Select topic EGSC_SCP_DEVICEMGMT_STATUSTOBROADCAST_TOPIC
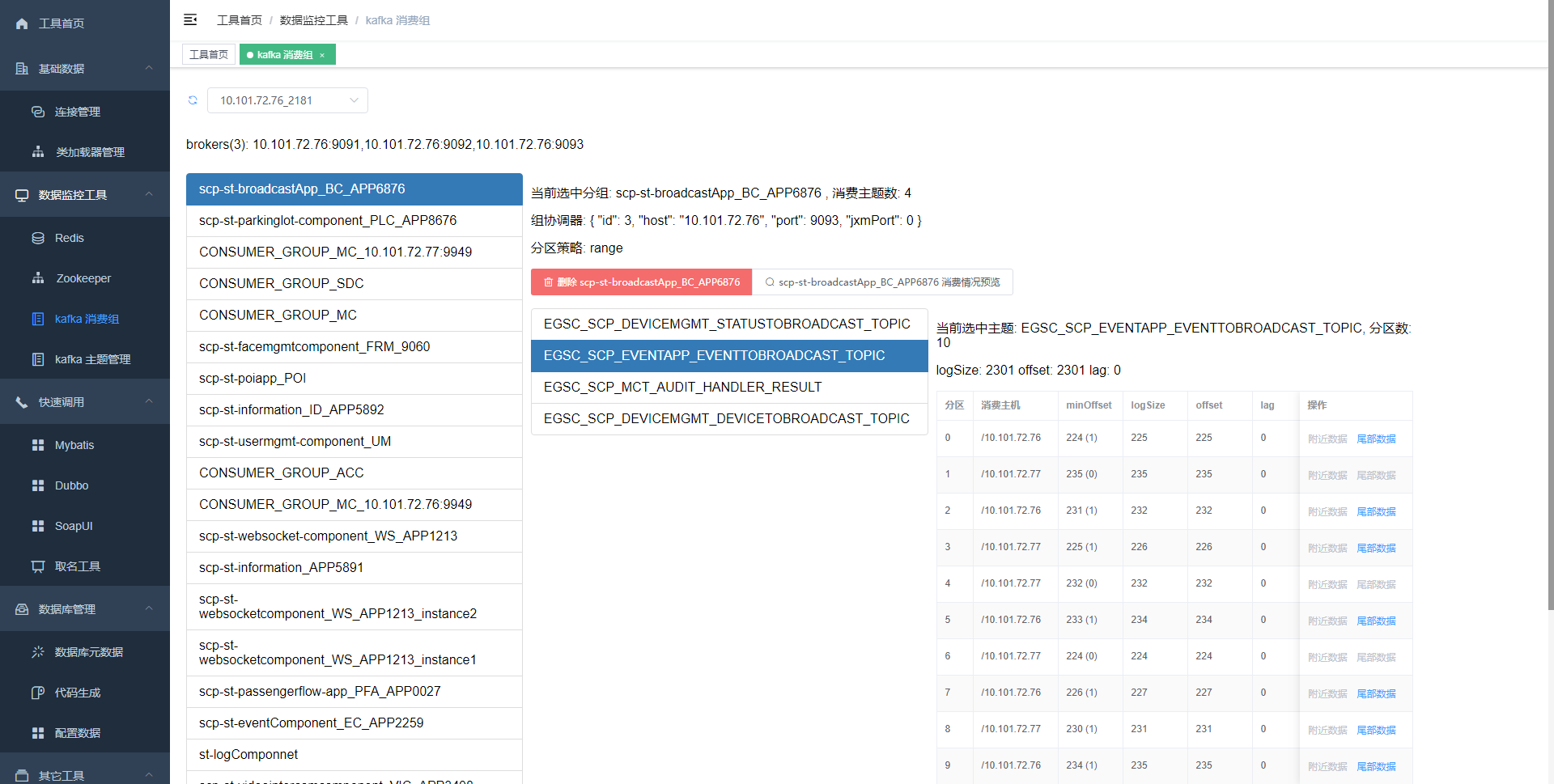 tap(729, 324)
